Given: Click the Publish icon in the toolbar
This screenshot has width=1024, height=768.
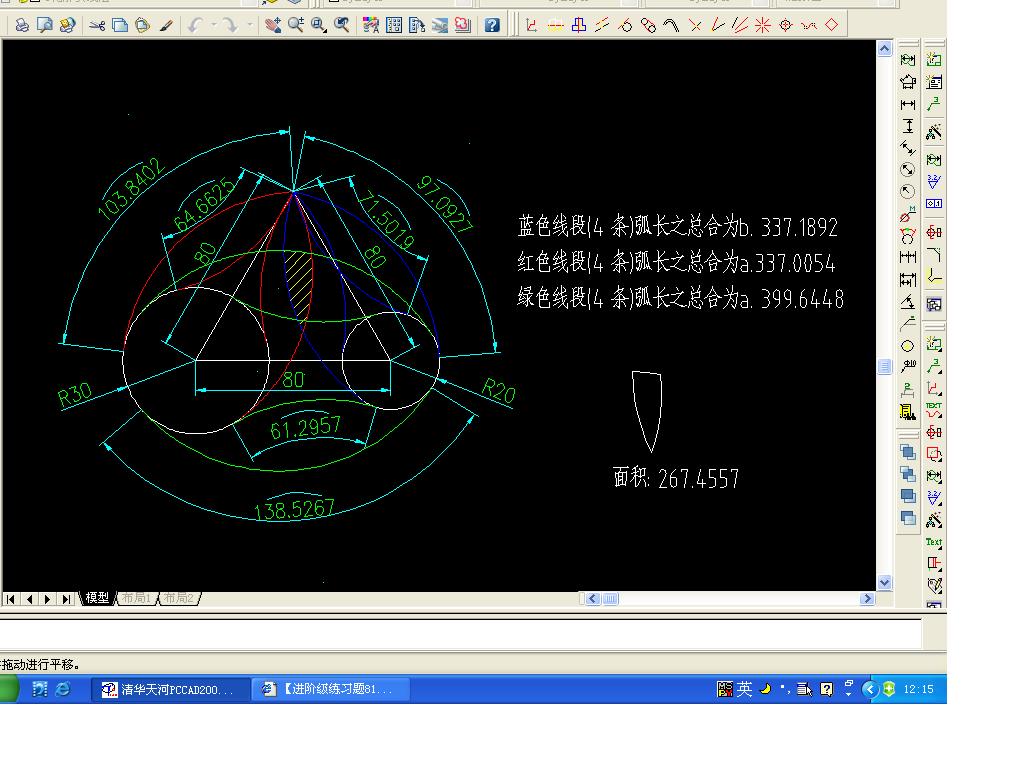Looking at the screenshot, I should coord(67,25).
